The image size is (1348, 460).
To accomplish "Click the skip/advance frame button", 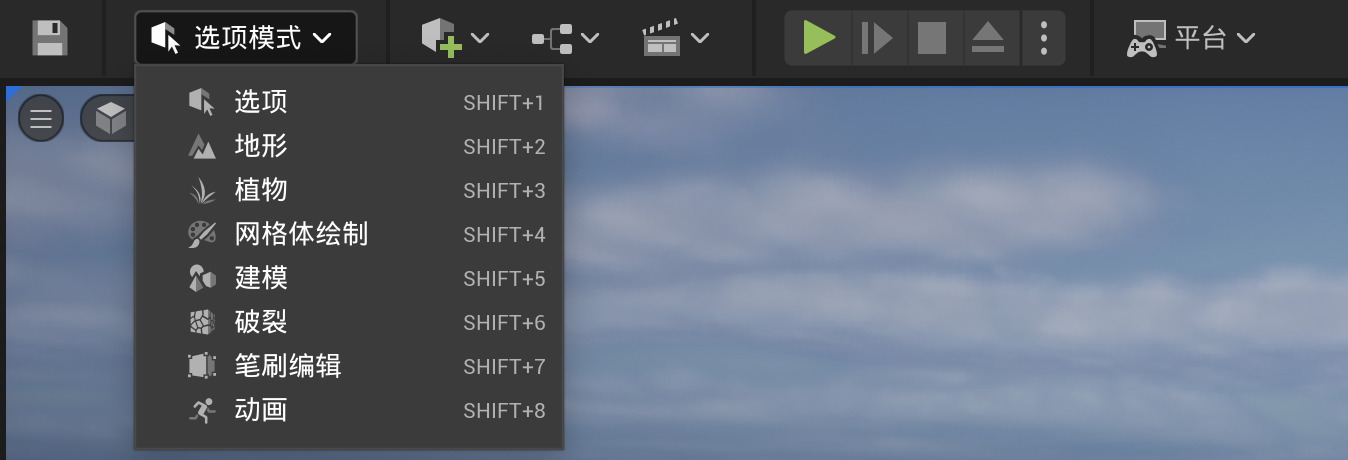I will coord(877,38).
